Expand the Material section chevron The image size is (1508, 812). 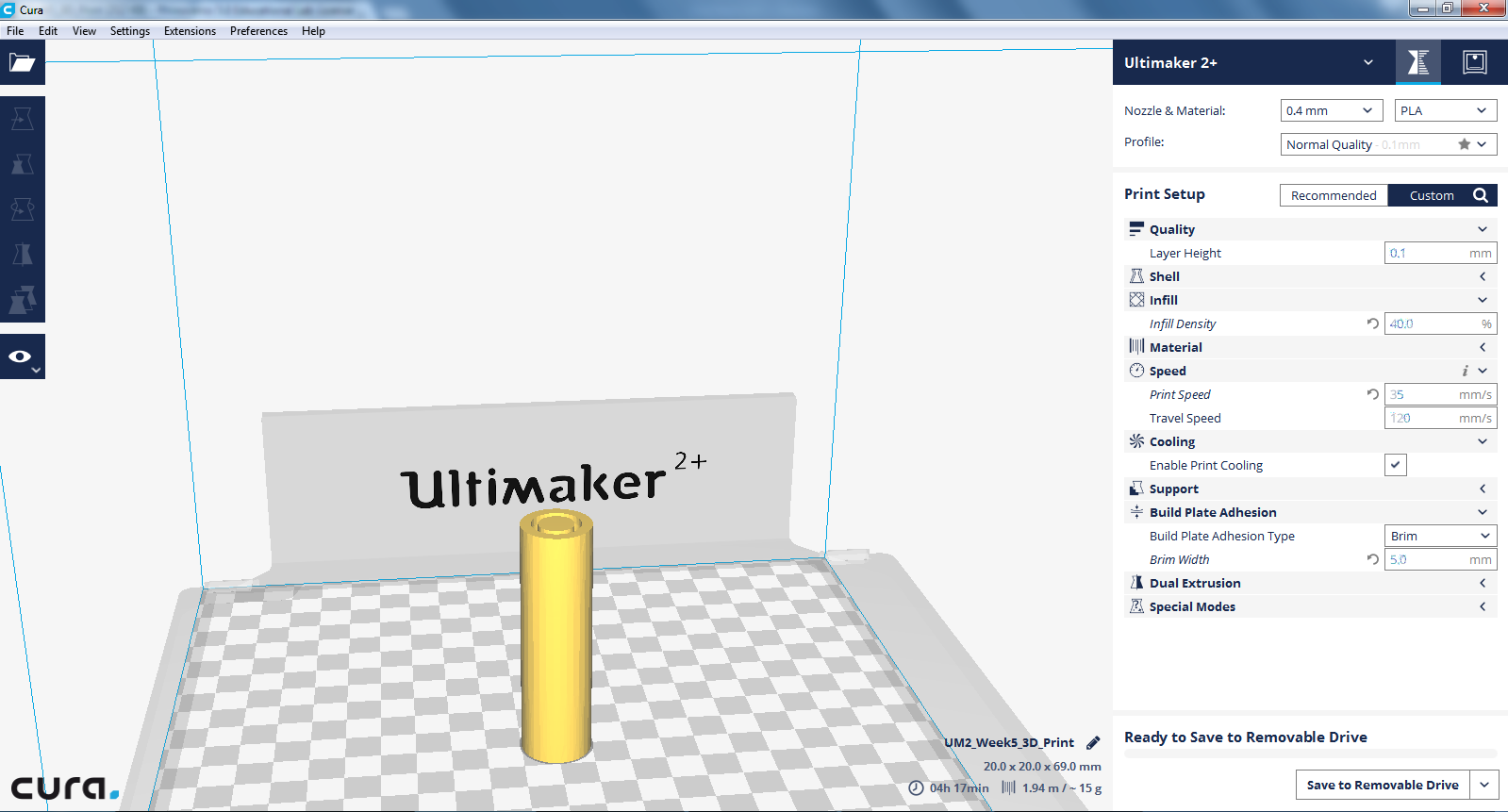pos(1483,347)
